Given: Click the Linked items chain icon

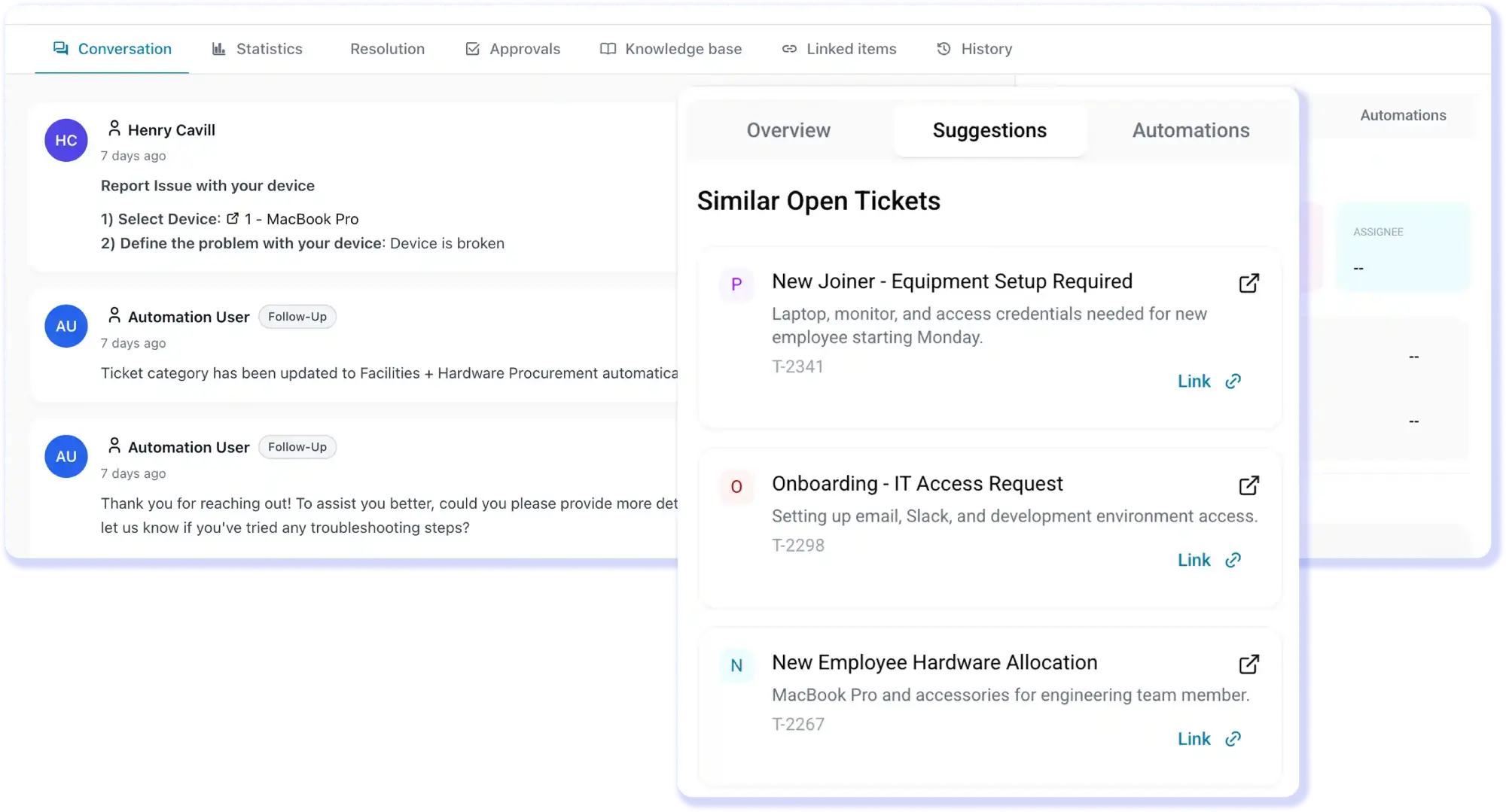Looking at the screenshot, I should [789, 49].
